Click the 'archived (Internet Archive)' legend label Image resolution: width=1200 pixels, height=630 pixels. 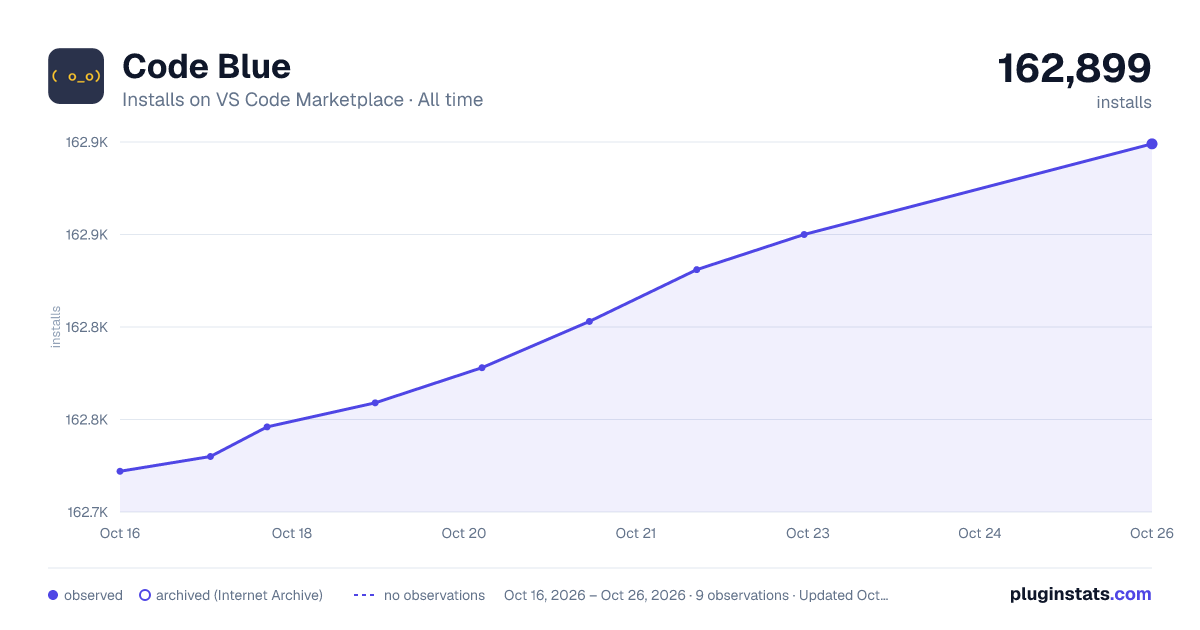[239, 595]
